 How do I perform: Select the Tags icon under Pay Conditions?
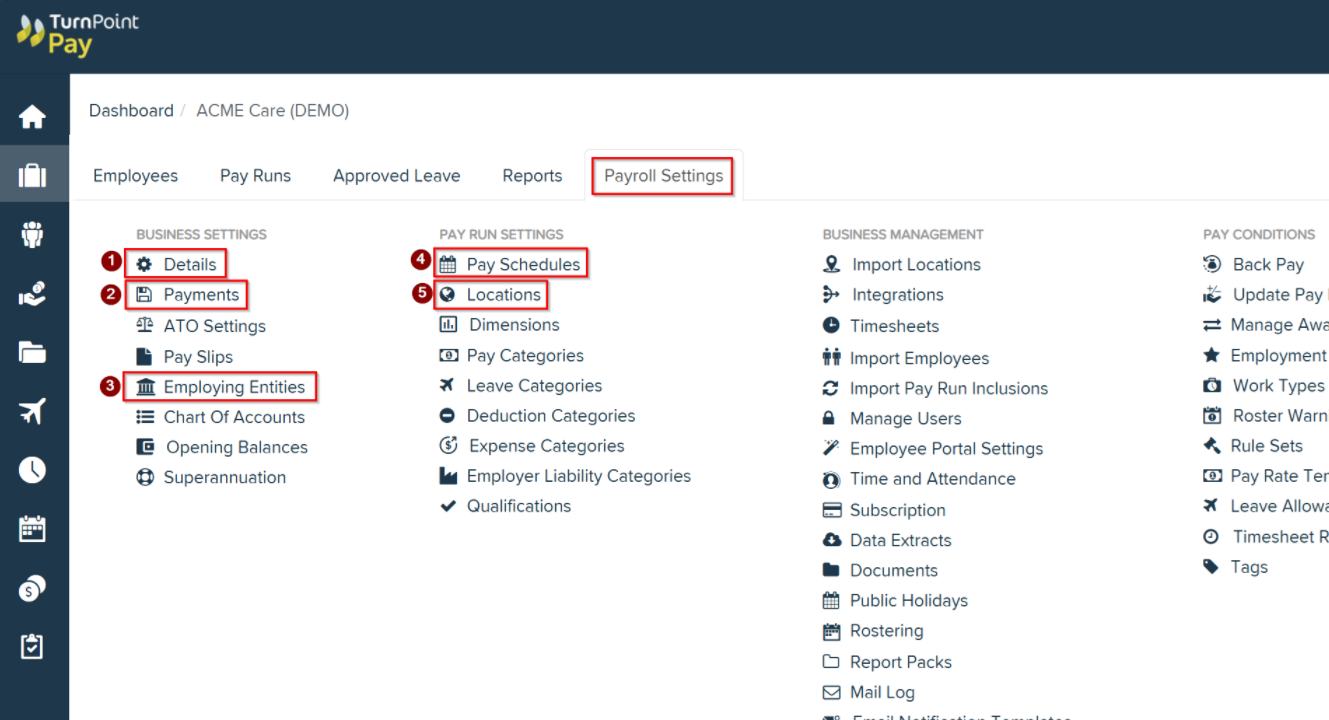(1211, 566)
